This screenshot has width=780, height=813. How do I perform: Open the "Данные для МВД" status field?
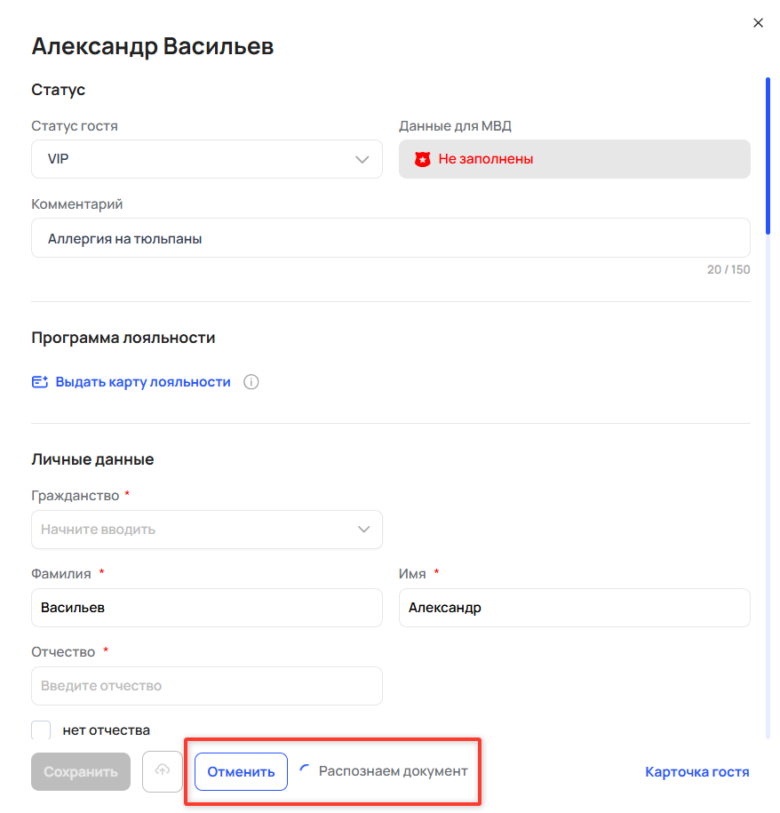(x=574, y=158)
